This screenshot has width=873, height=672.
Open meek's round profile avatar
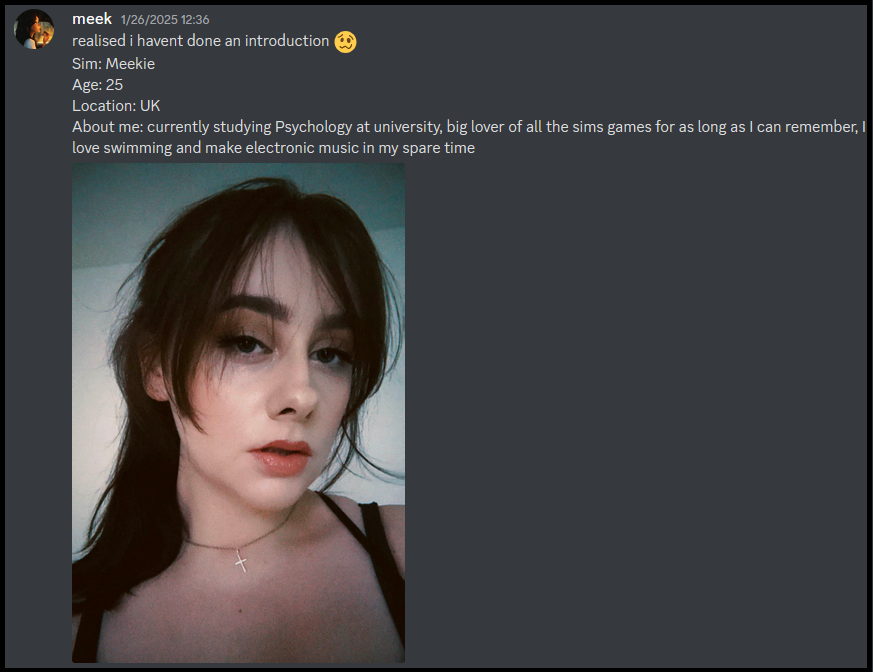coord(34,29)
